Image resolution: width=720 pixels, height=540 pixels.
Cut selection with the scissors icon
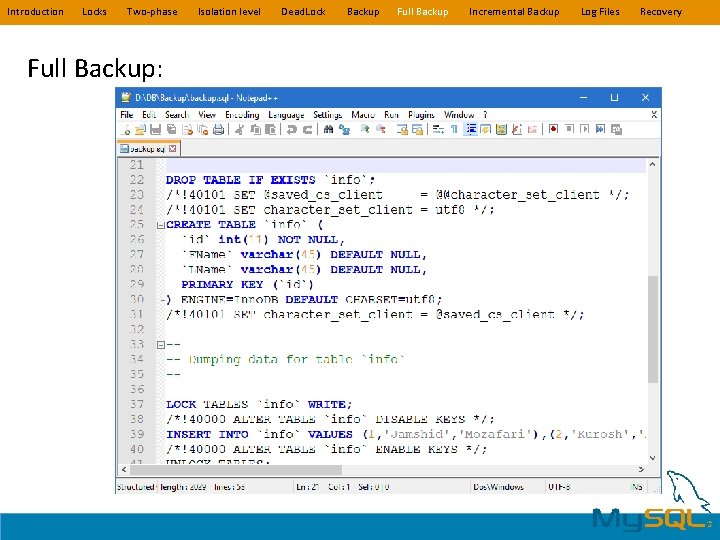point(240,129)
